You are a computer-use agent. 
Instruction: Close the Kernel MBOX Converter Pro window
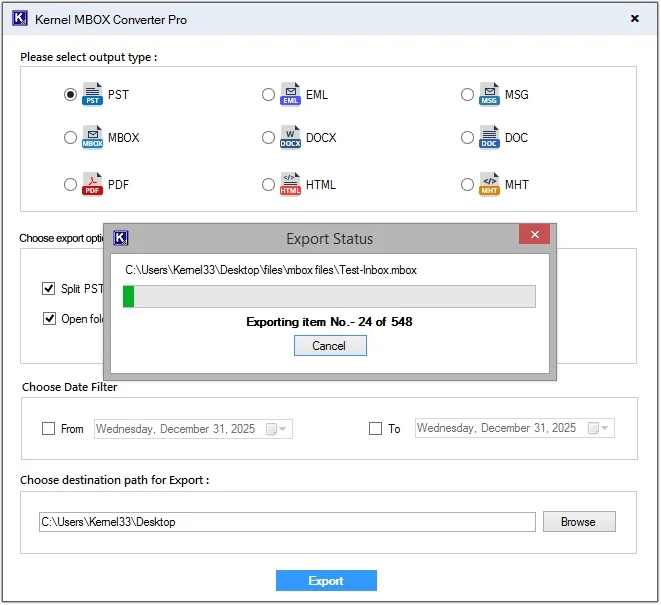(634, 19)
